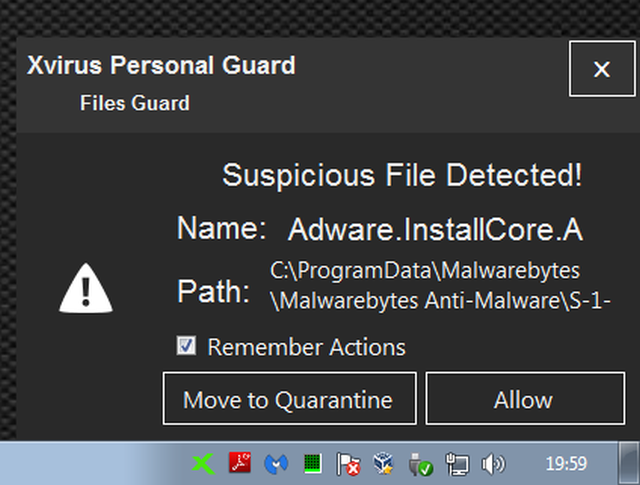This screenshot has width=640, height=485.
Task: Click the Adware.InstallCore.A threat name
Action: pyautogui.click(x=435, y=230)
